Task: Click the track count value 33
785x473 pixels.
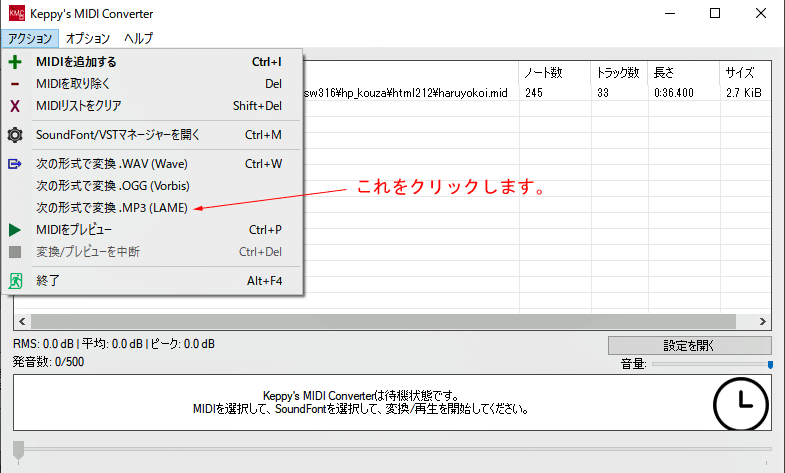Action: pos(603,93)
